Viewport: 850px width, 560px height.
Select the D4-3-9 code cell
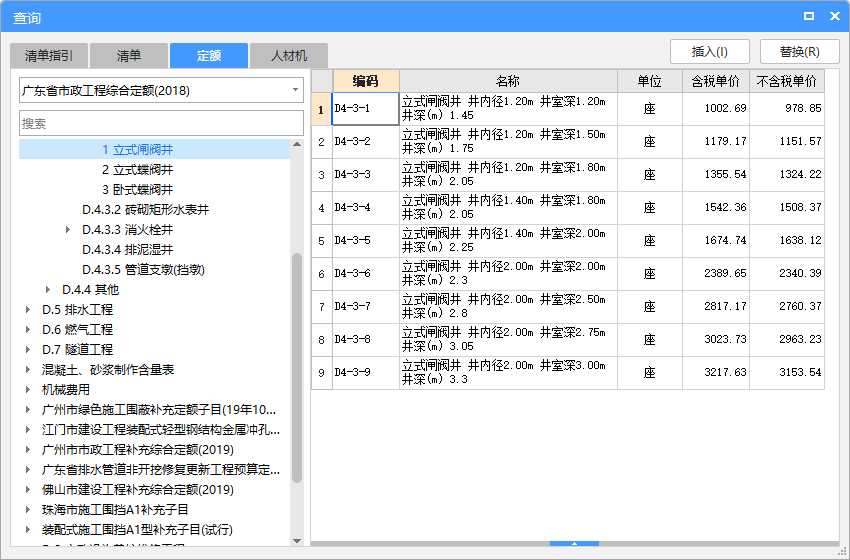tap(366, 373)
